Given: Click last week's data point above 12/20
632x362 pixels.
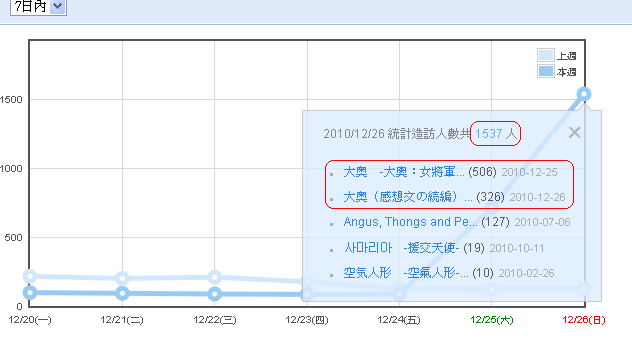Looking at the screenshot, I should click(30, 276).
